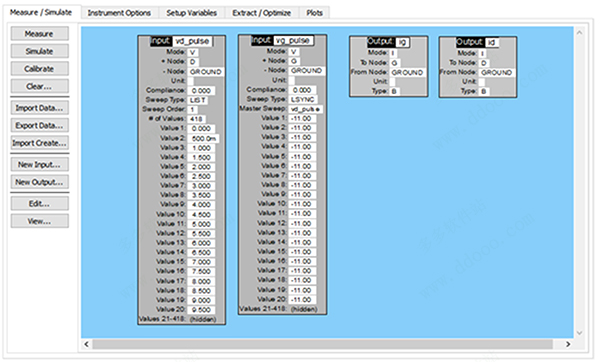The width and height of the screenshot is (600, 362).
Task: Click Sweep Type LIST field
Action: [198, 100]
